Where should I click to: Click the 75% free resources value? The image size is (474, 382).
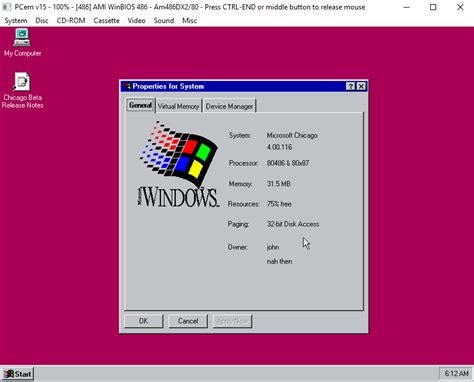279,204
